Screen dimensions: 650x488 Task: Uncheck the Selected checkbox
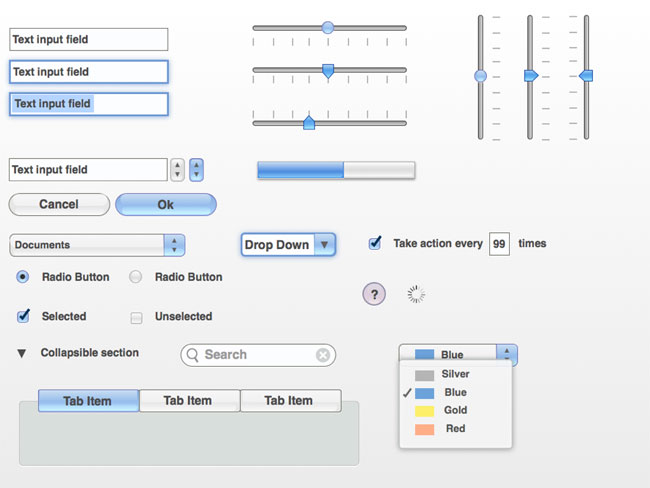23,316
